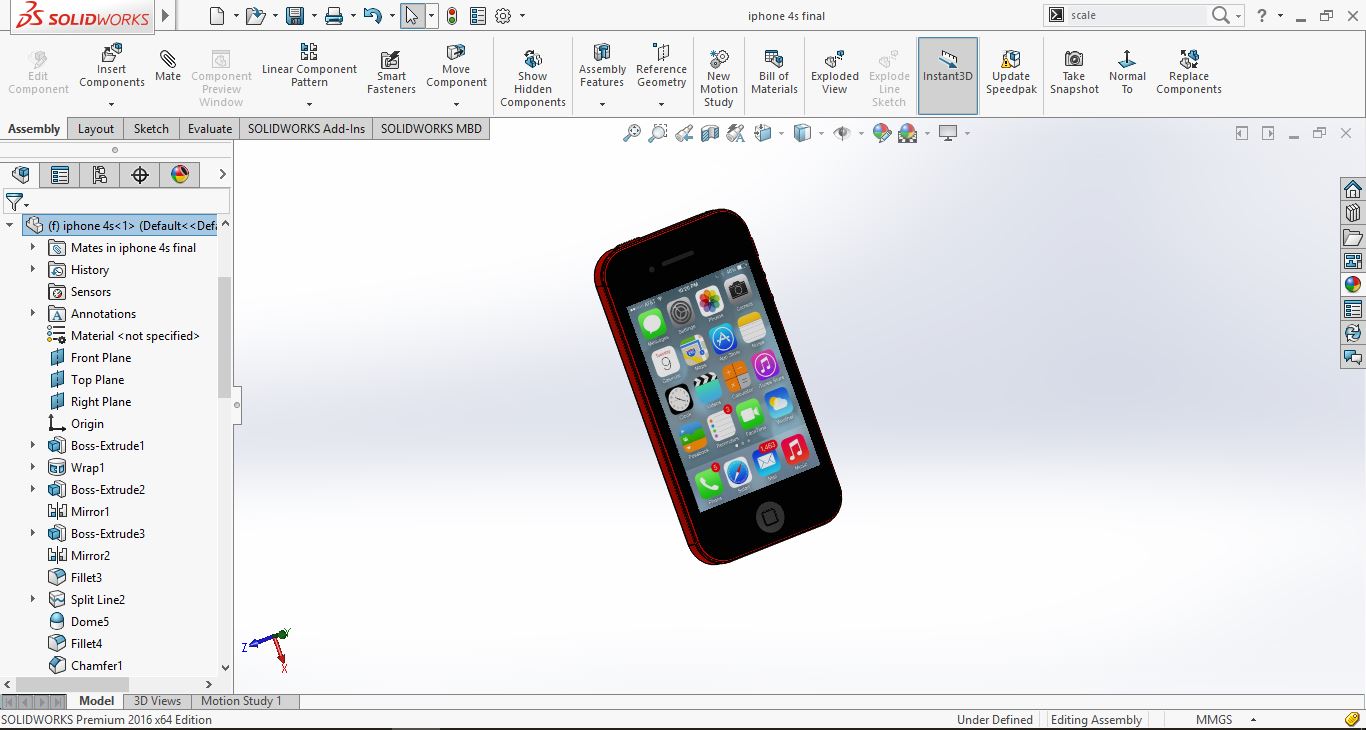Image resolution: width=1366 pixels, height=730 pixels.
Task: Click the Help question mark
Action: tap(1262, 15)
